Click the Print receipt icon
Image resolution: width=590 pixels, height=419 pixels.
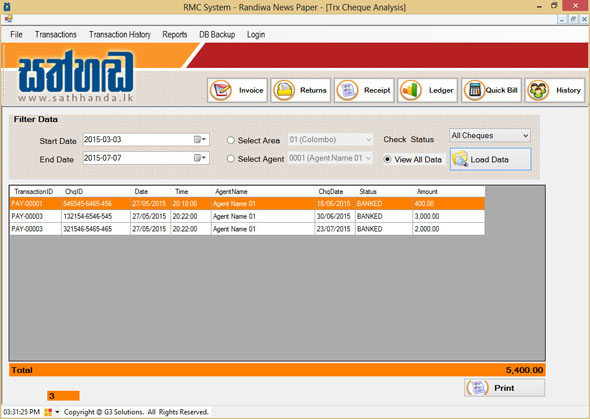(477, 387)
